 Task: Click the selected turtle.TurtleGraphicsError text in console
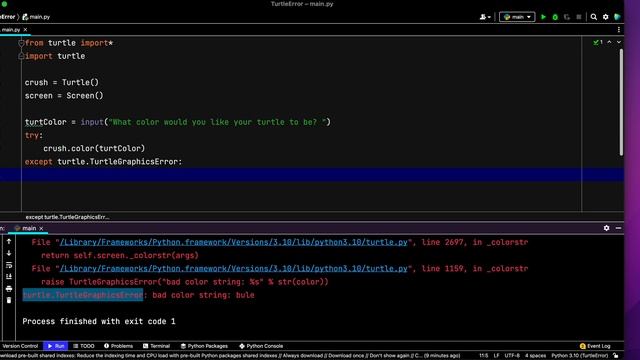83,295
